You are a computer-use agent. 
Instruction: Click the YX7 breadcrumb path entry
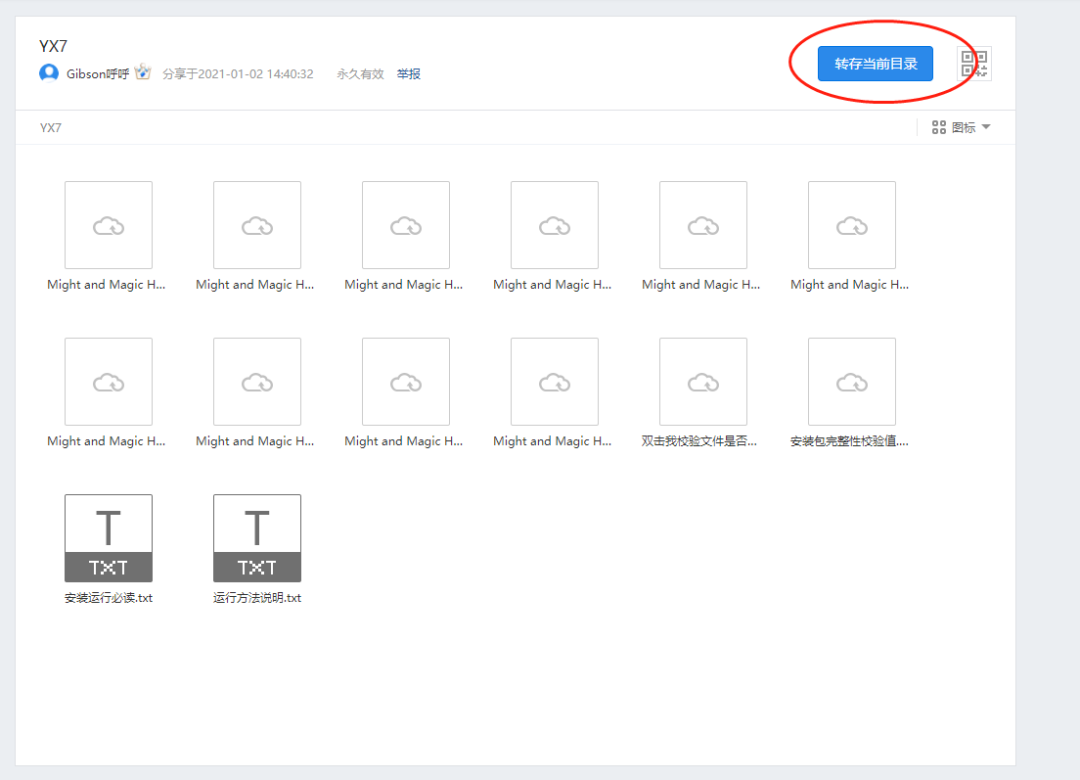tap(50, 127)
